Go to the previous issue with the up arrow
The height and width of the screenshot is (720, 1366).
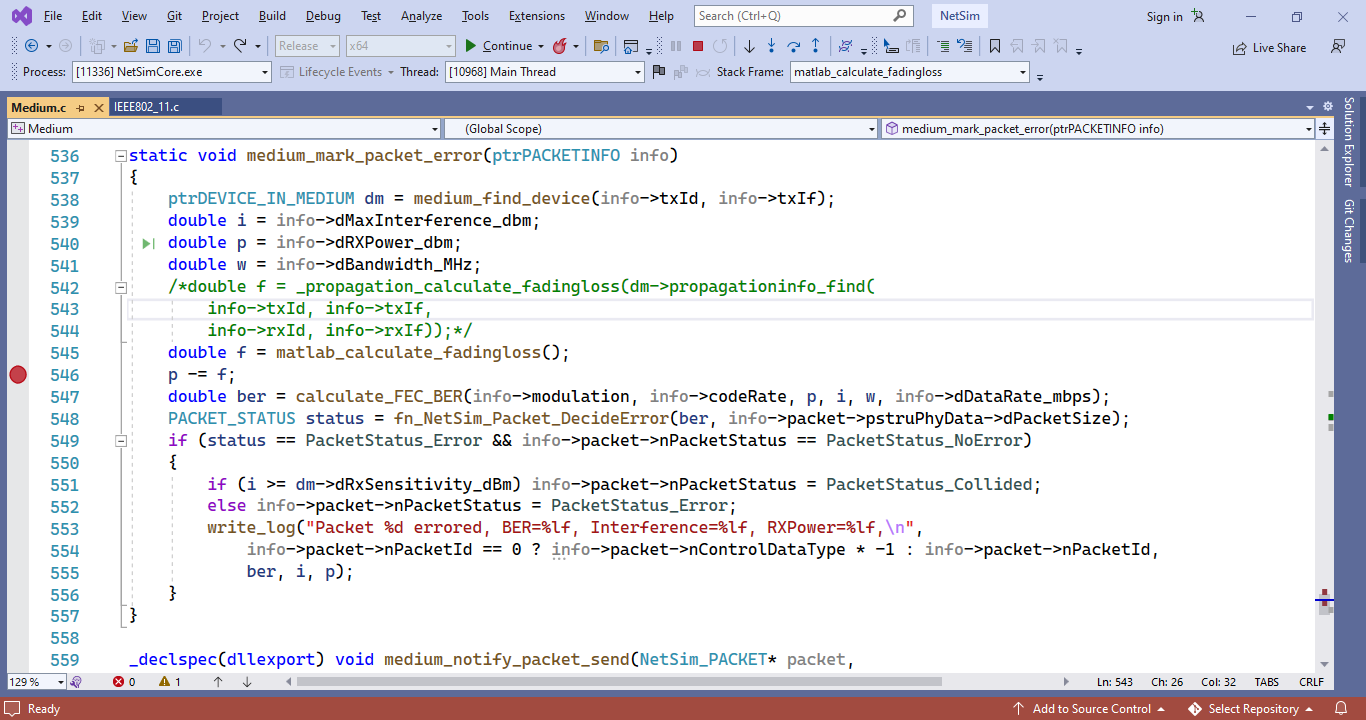pyautogui.click(x=218, y=682)
